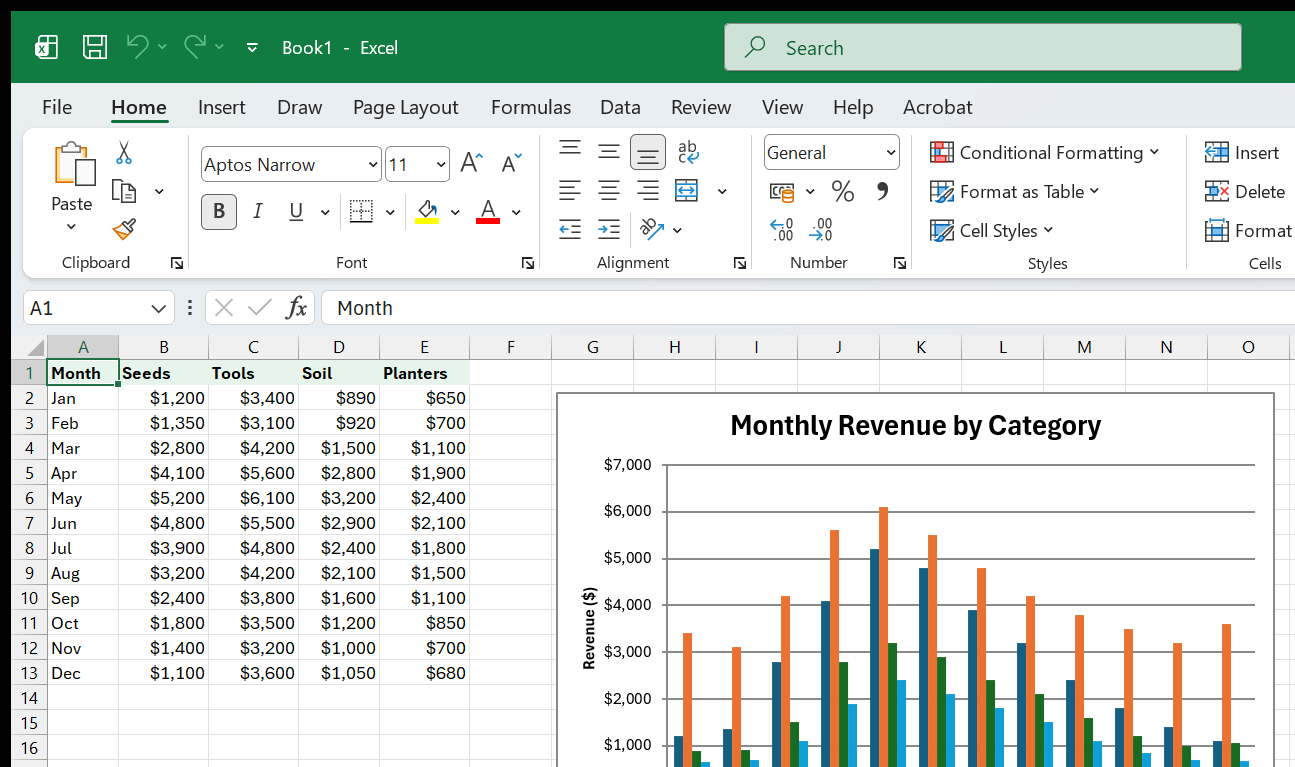The width and height of the screenshot is (1295, 767).
Task: Click the formula bar showing Month
Action: 808,308
